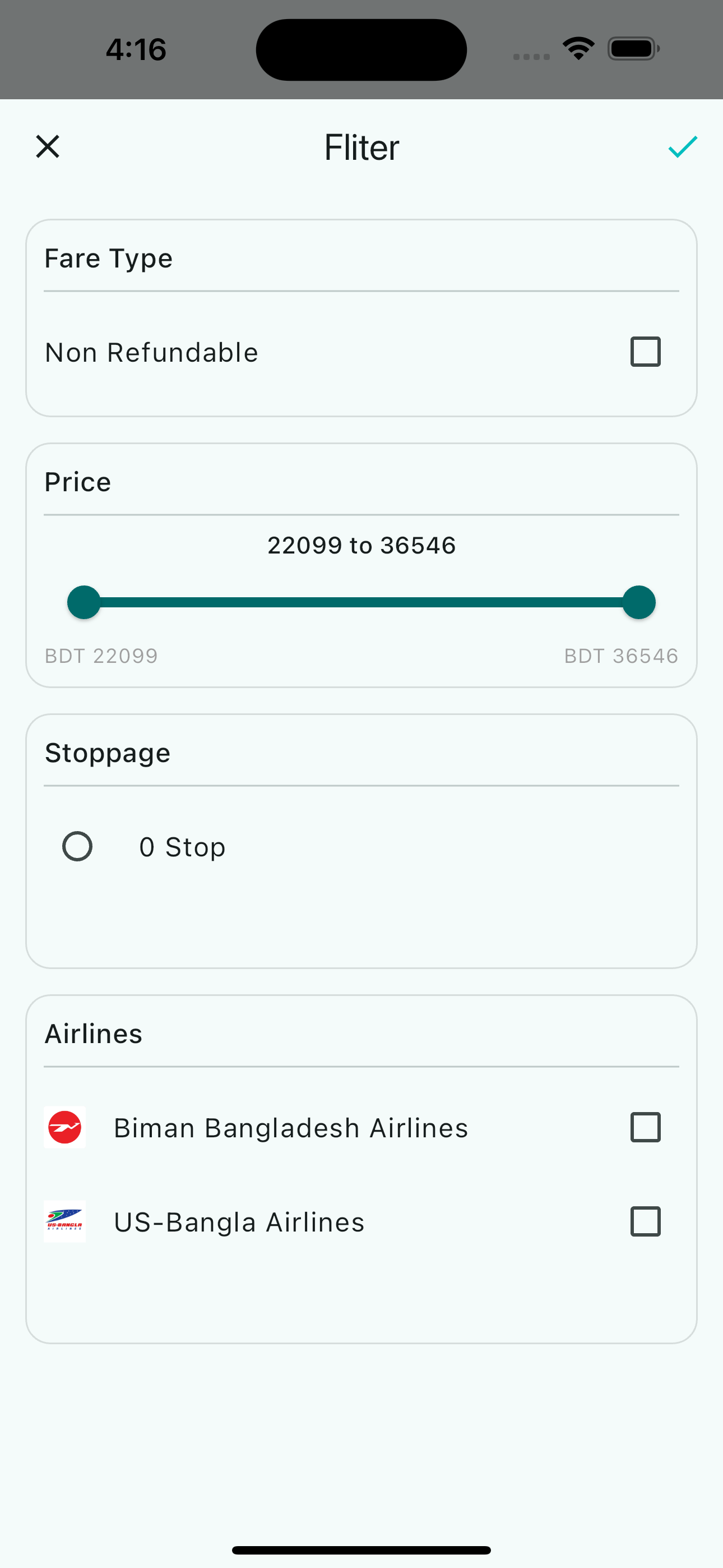Tap the Biman Bangladesh Airlines logo

tap(65, 1127)
